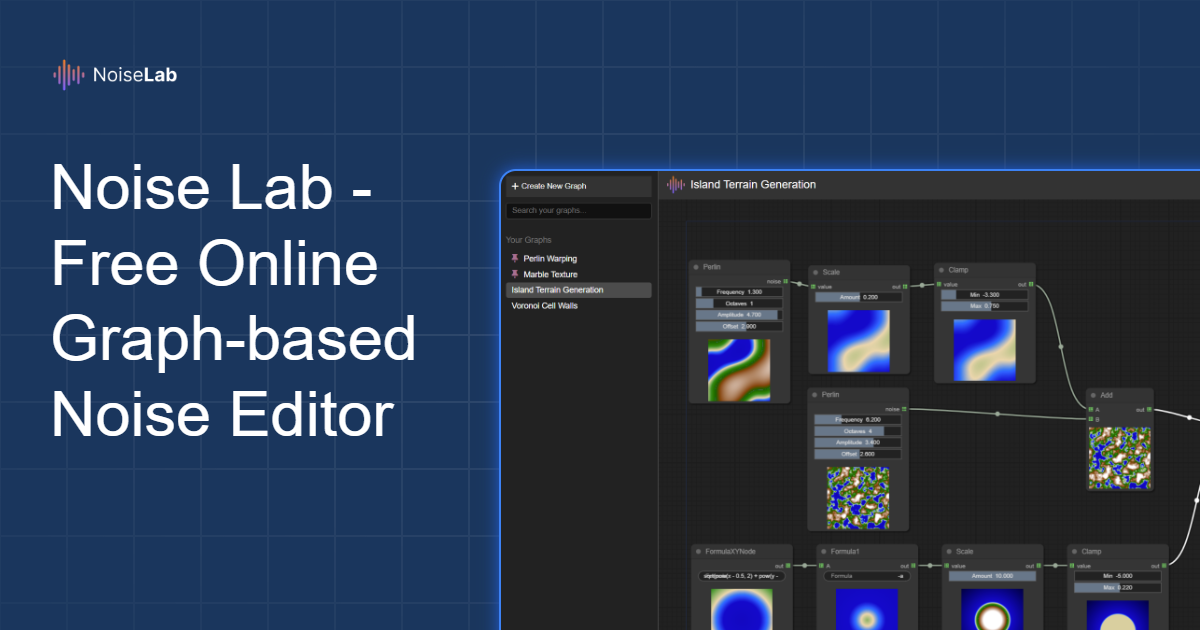Screen dimensions: 1200x630
Task: Adjust the Max 0.220 slider in Clamp
Action: [x=1118, y=588]
